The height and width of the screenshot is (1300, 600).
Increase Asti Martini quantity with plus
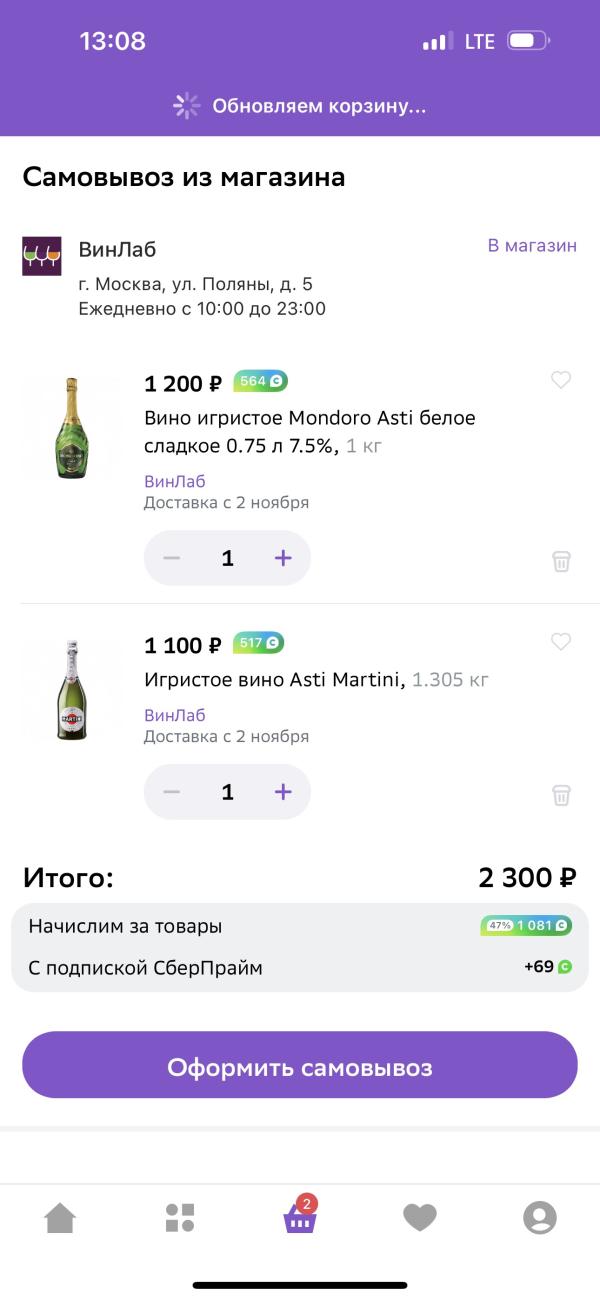[283, 792]
